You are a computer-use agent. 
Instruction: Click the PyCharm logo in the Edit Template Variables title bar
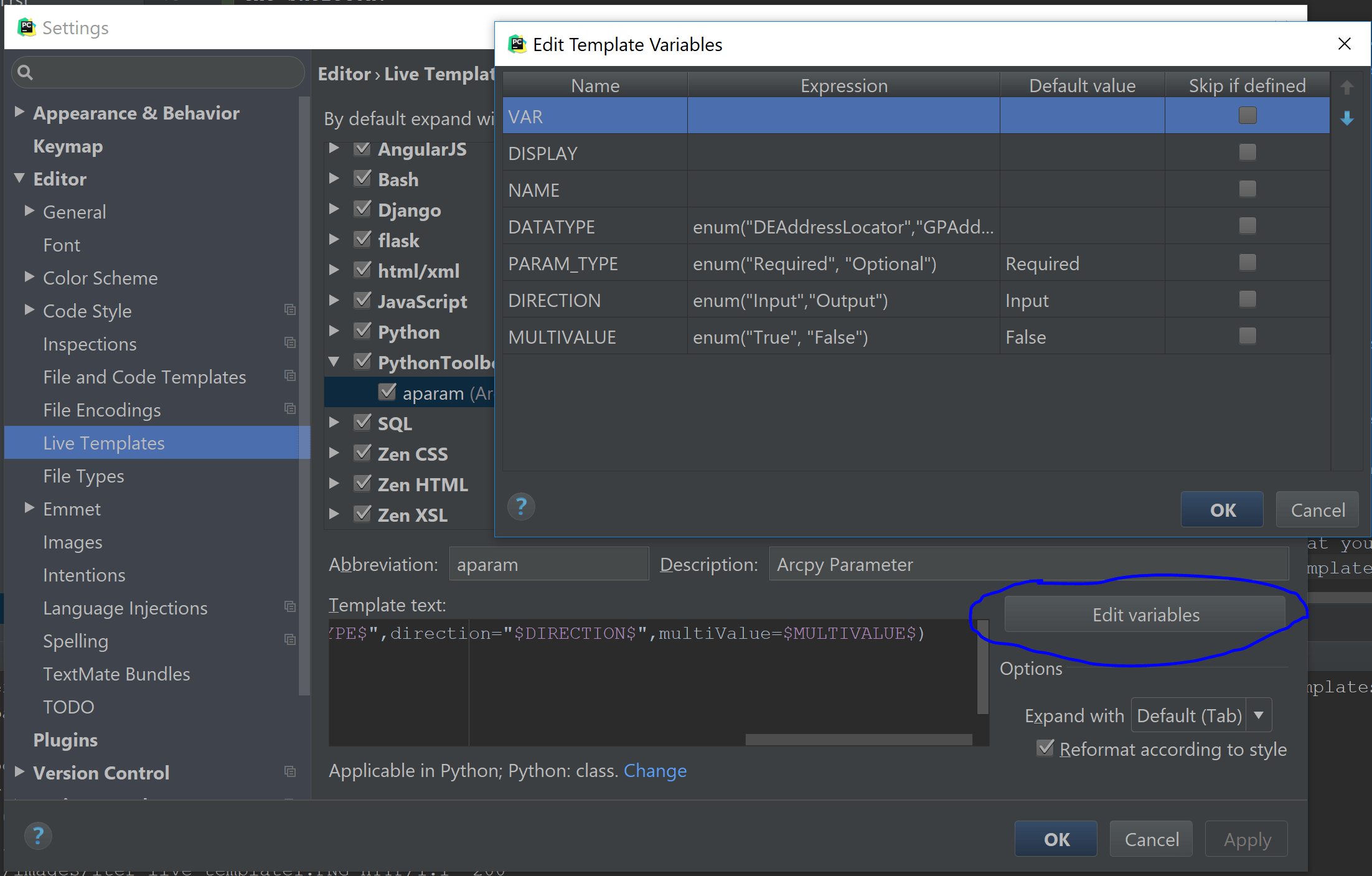pyautogui.click(x=517, y=44)
